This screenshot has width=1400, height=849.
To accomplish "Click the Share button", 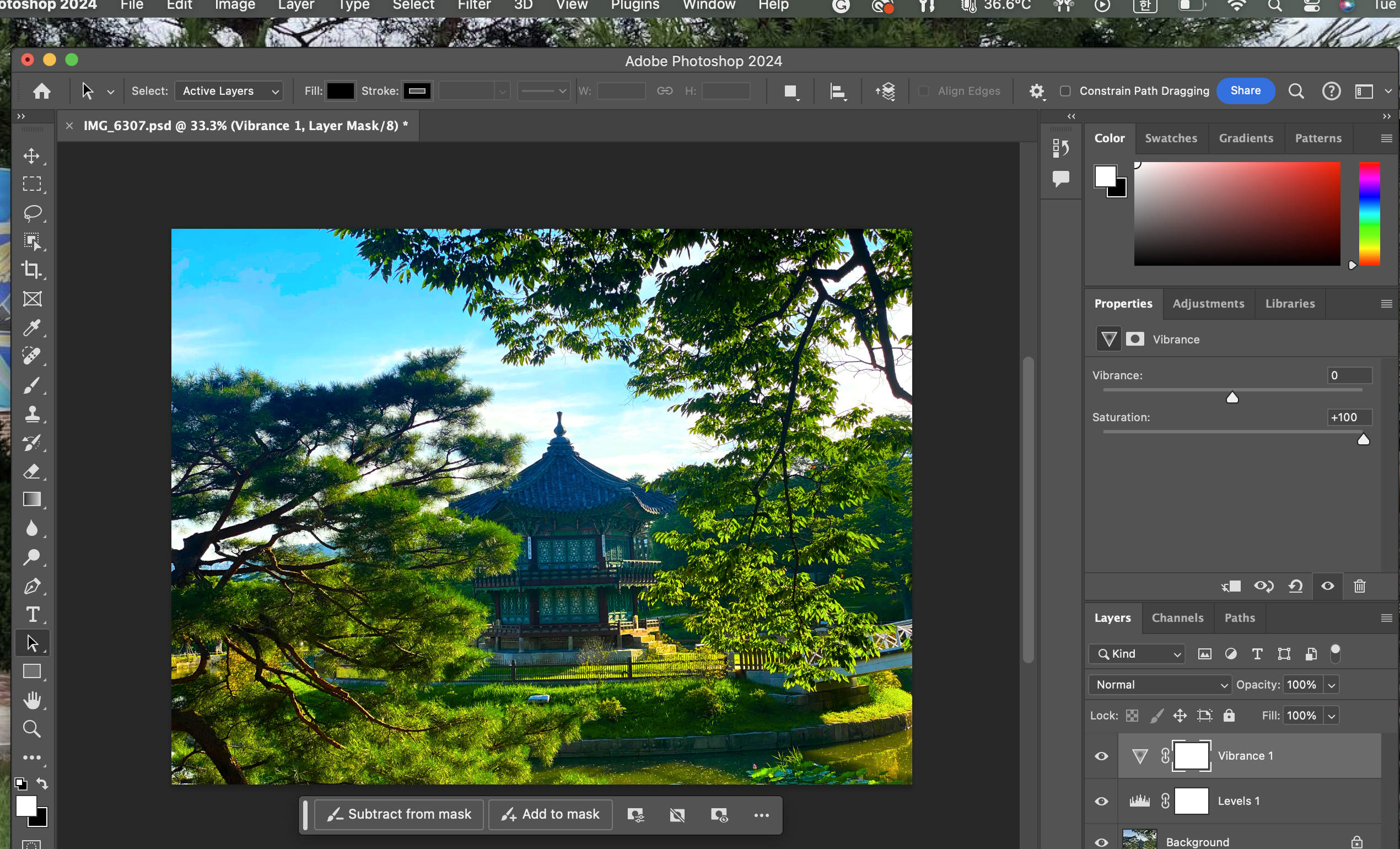I will (x=1245, y=91).
